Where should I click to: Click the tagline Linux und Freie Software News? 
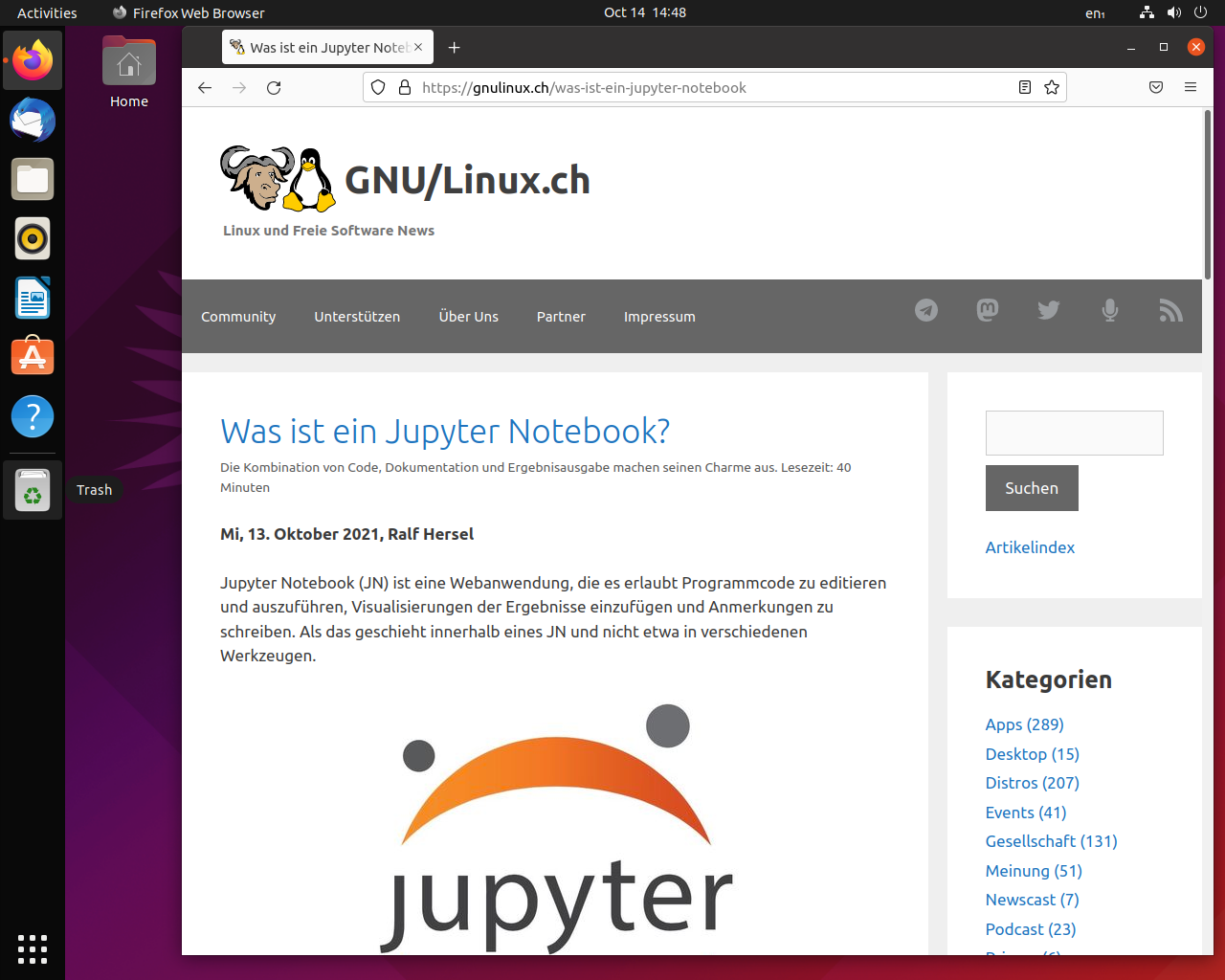(x=328, y=231)
